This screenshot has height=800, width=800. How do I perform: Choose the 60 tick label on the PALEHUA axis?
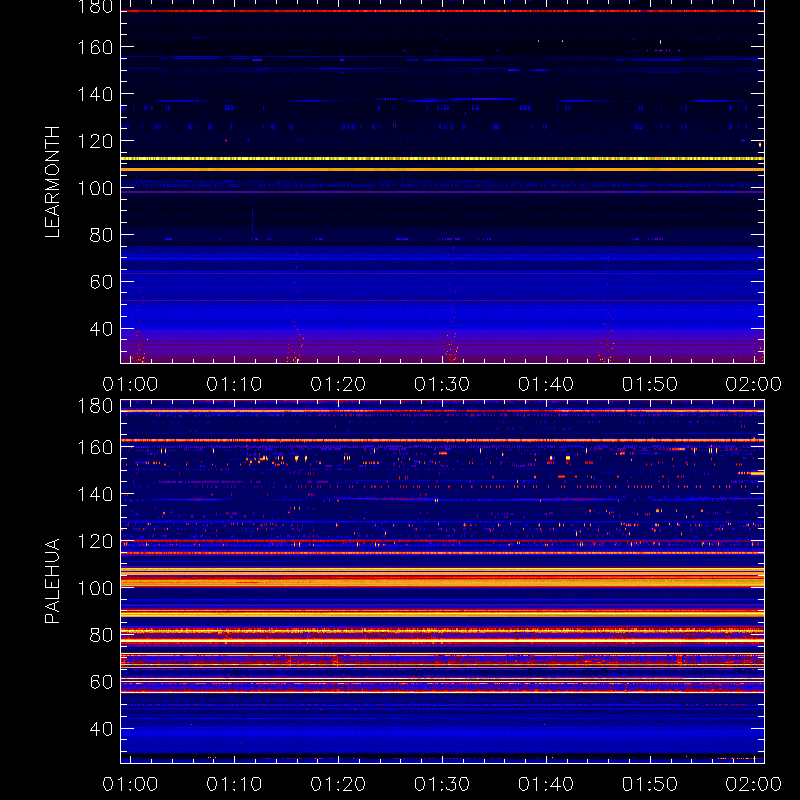(101, 682)
